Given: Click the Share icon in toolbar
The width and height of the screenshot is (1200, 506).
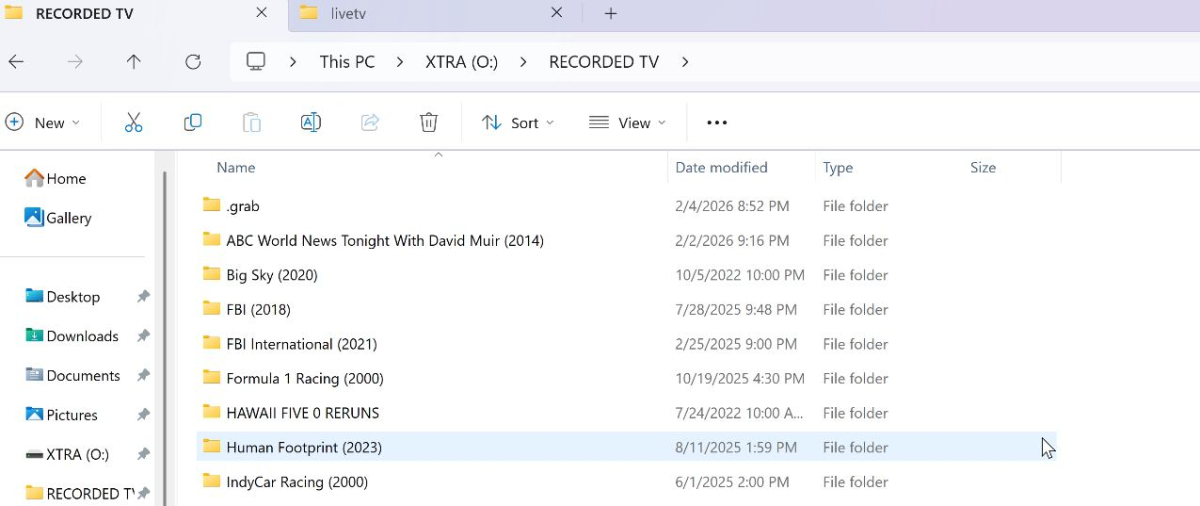Looking at the screenshot, I should click(370, 123).
